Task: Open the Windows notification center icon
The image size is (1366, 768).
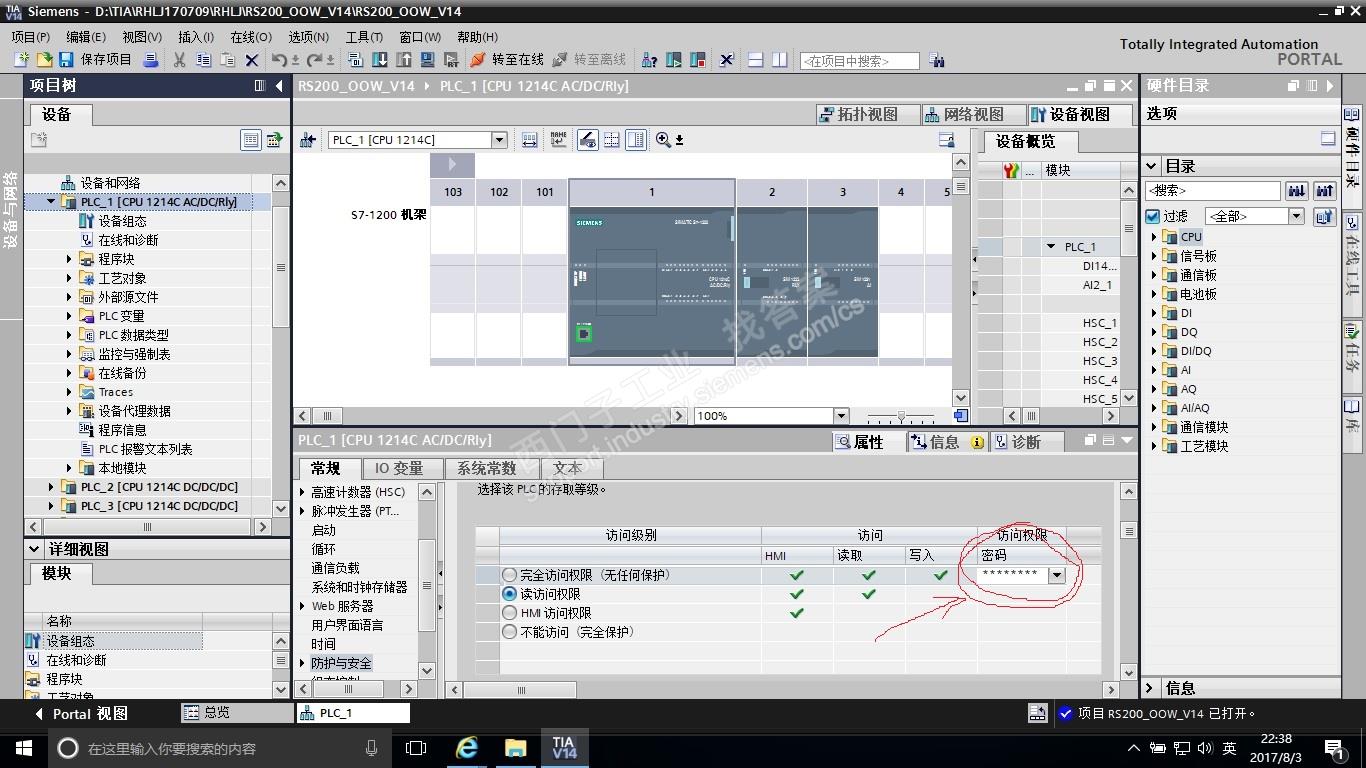Action: click(1333, 747)
